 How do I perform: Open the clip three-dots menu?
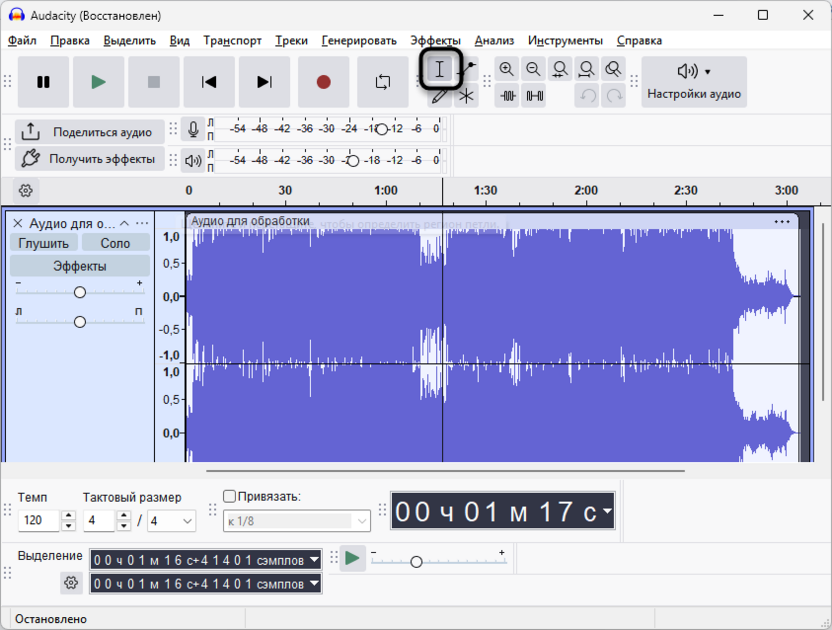tap(782, 222)
